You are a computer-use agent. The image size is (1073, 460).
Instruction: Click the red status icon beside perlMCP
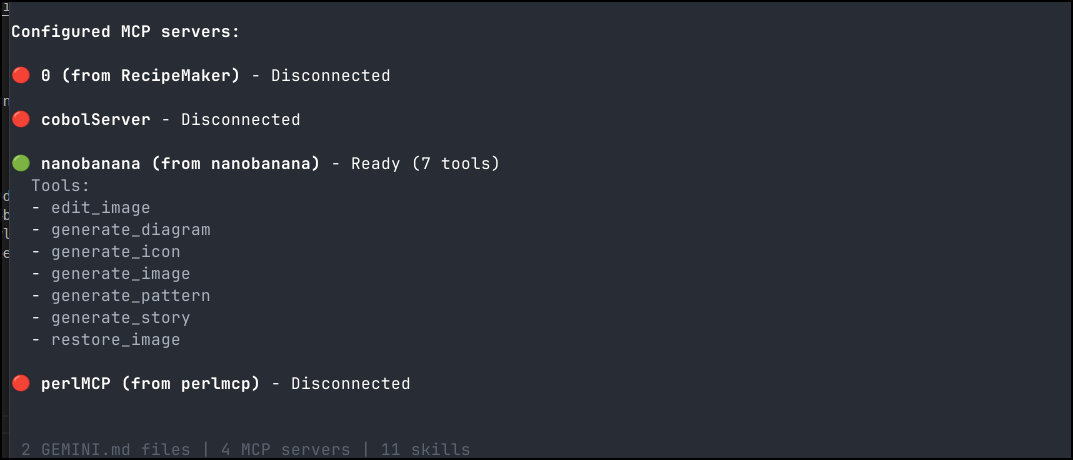[x=21, y=384]
